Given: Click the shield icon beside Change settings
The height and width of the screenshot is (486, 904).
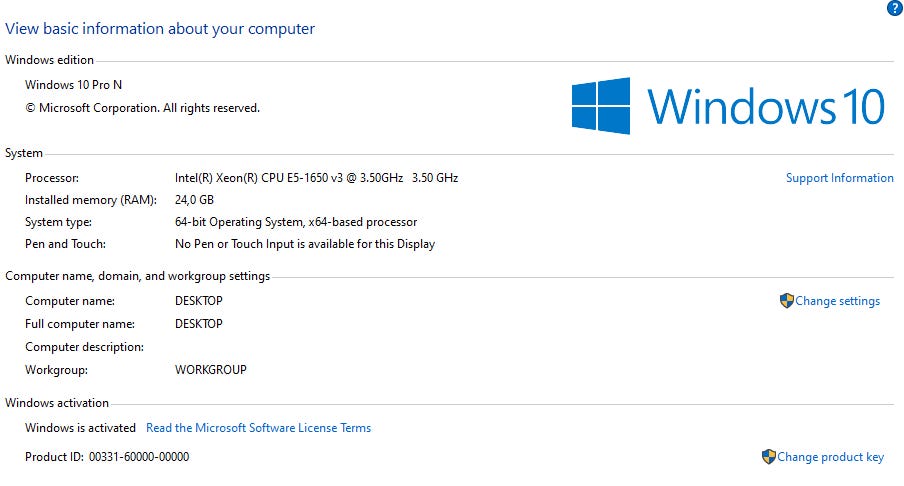Looking at the screenshot, I should [786, 300].
